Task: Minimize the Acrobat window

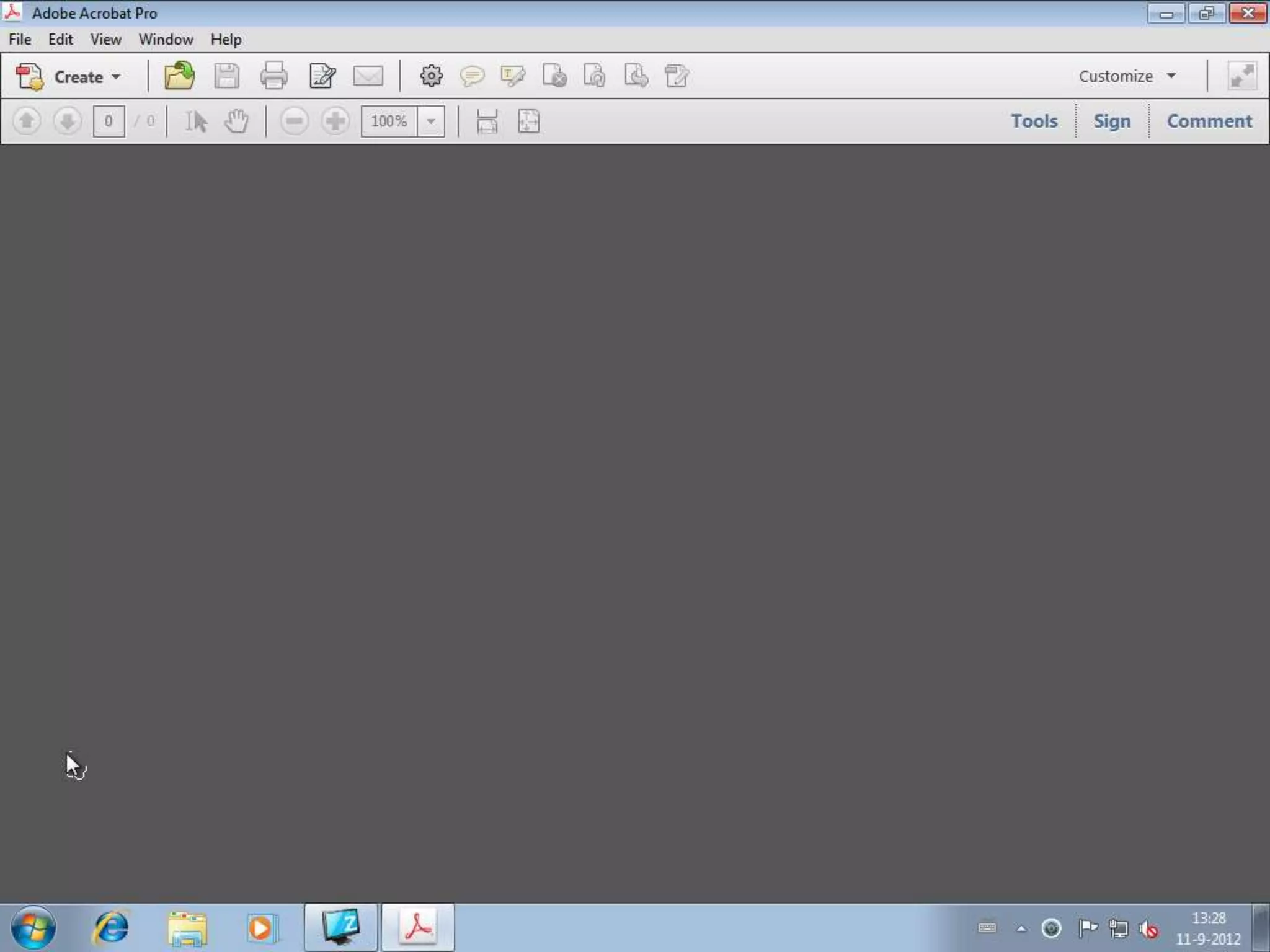Action: click(1166, 13)
